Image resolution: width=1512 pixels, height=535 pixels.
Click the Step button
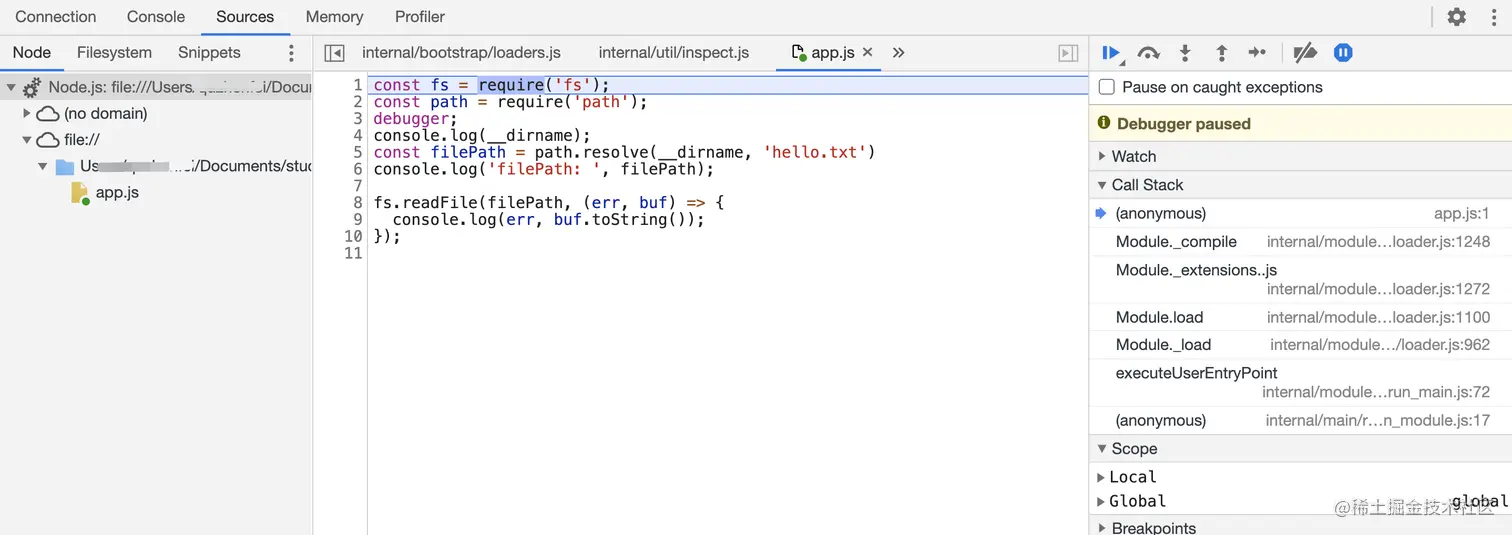point(1258,53)
